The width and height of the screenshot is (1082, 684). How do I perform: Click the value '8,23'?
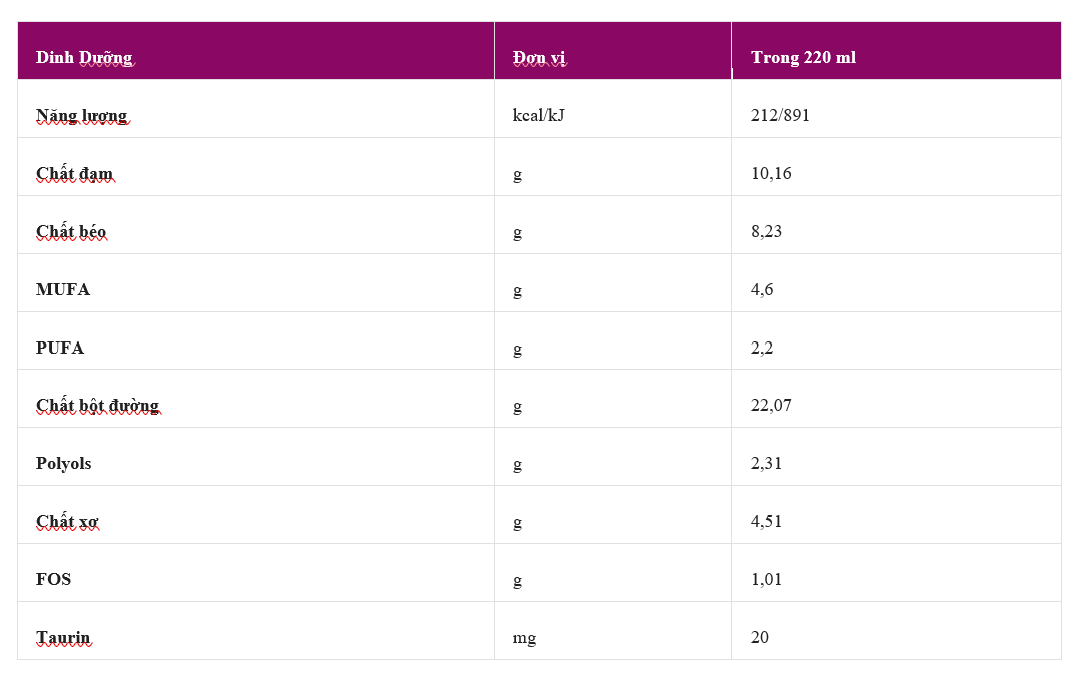click(x=766, y=231)
